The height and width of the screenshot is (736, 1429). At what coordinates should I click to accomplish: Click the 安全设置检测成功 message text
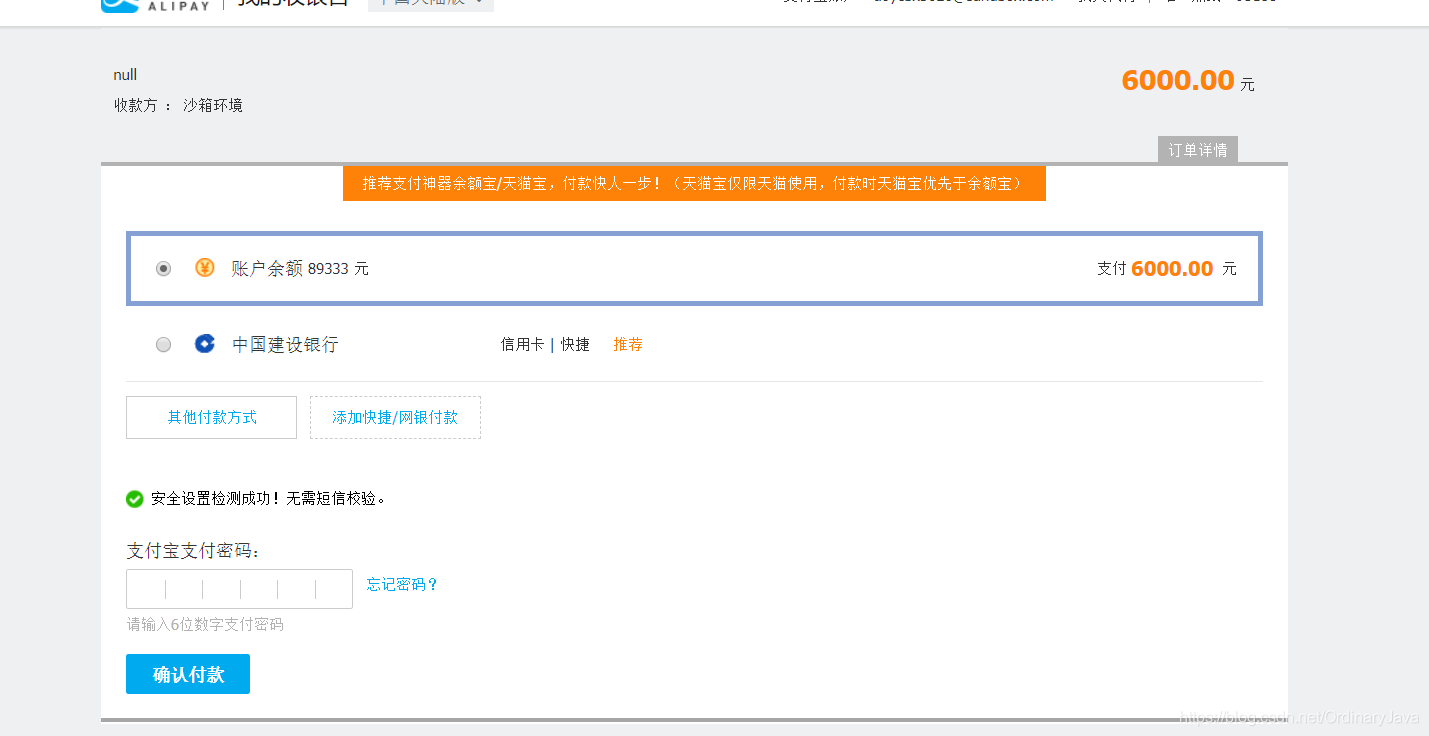tap(268, 499)
